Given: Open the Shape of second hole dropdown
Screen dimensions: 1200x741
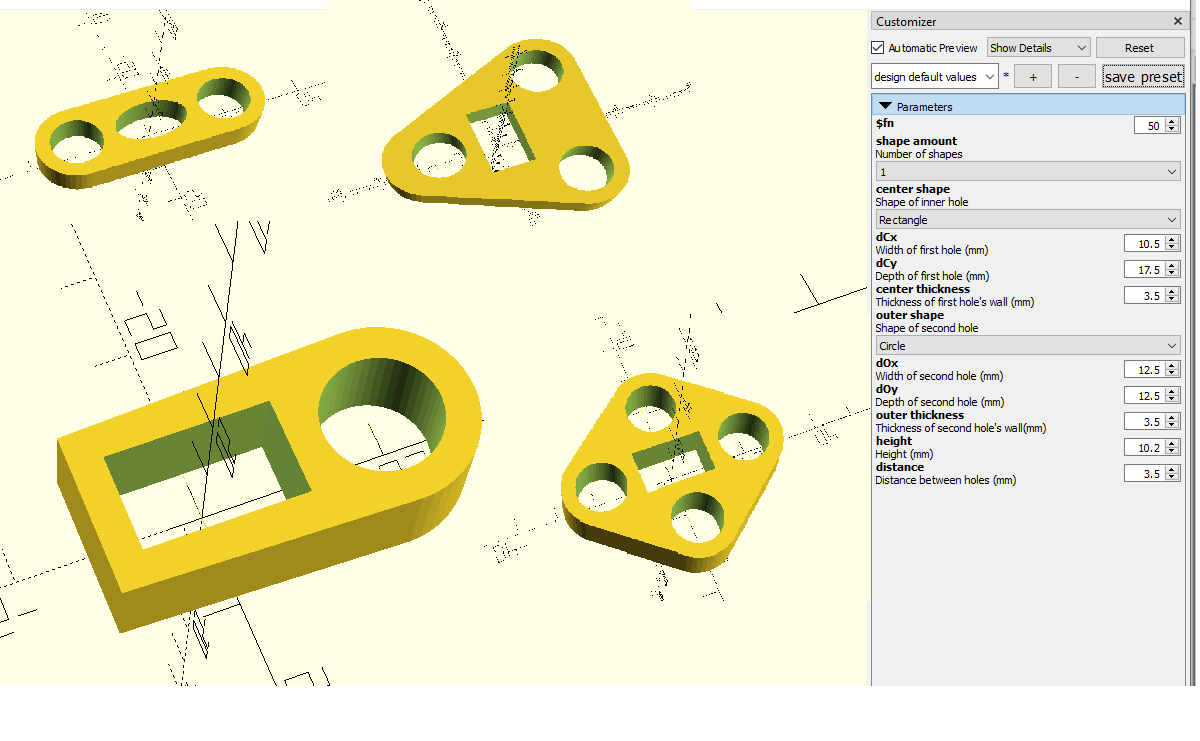Looking at the screenshot, I should coord(1028,346).
